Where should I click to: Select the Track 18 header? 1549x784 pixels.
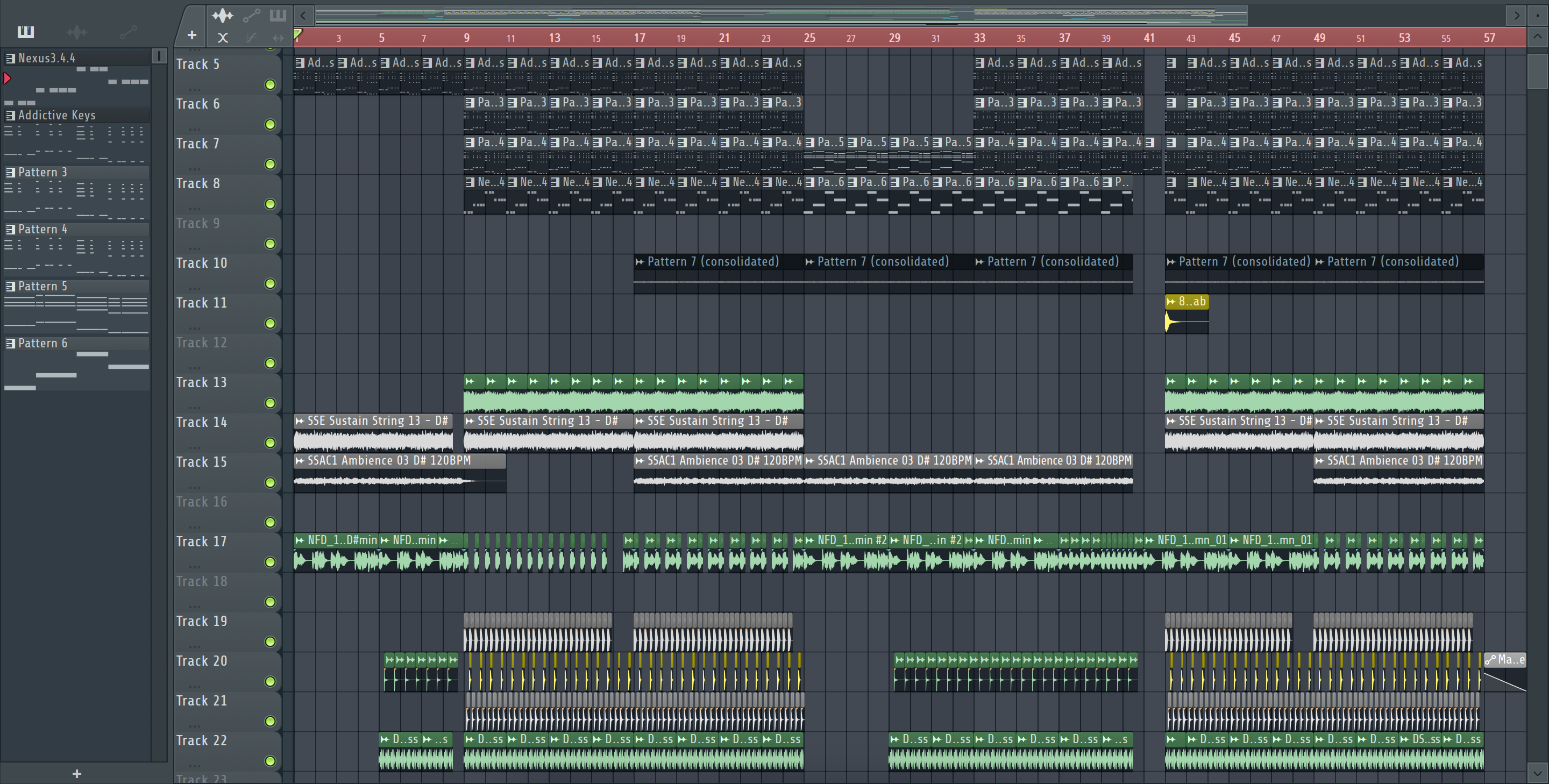click(228, 591)
